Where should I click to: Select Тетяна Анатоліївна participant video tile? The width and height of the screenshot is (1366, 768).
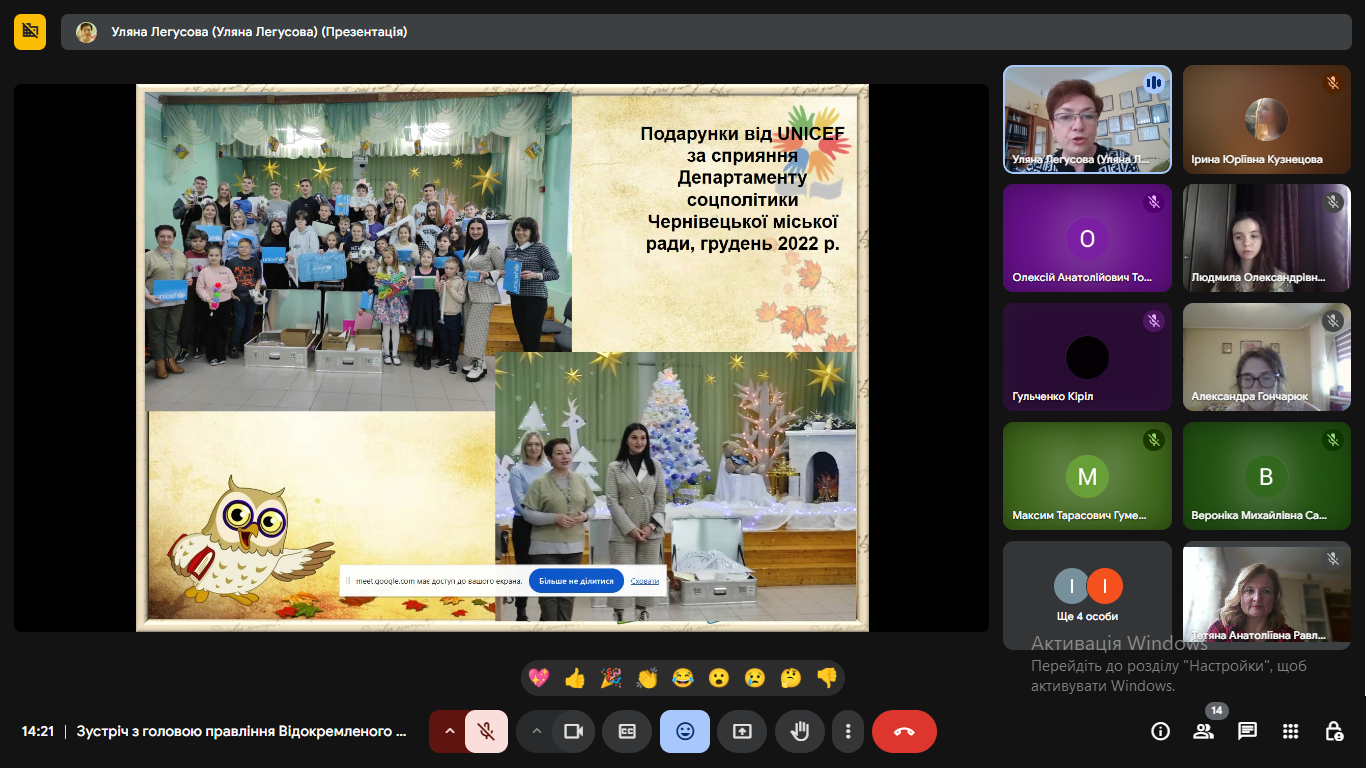point(1267,595)
